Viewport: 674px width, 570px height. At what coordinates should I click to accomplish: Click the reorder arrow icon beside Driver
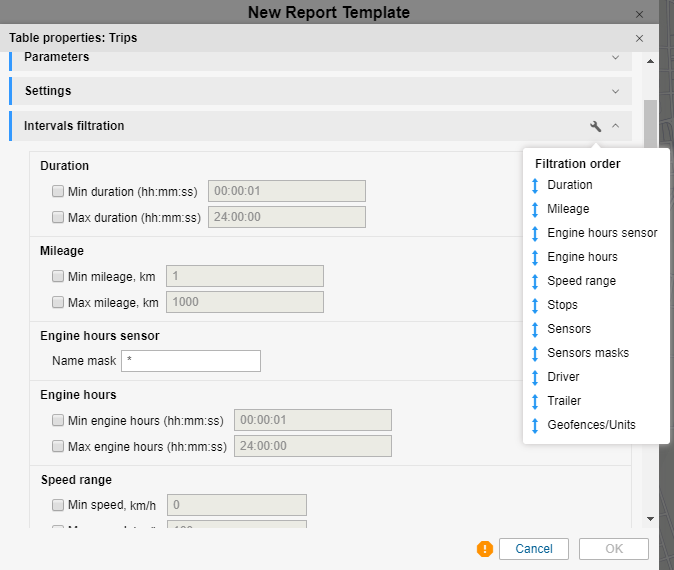[x=535, y=377]
